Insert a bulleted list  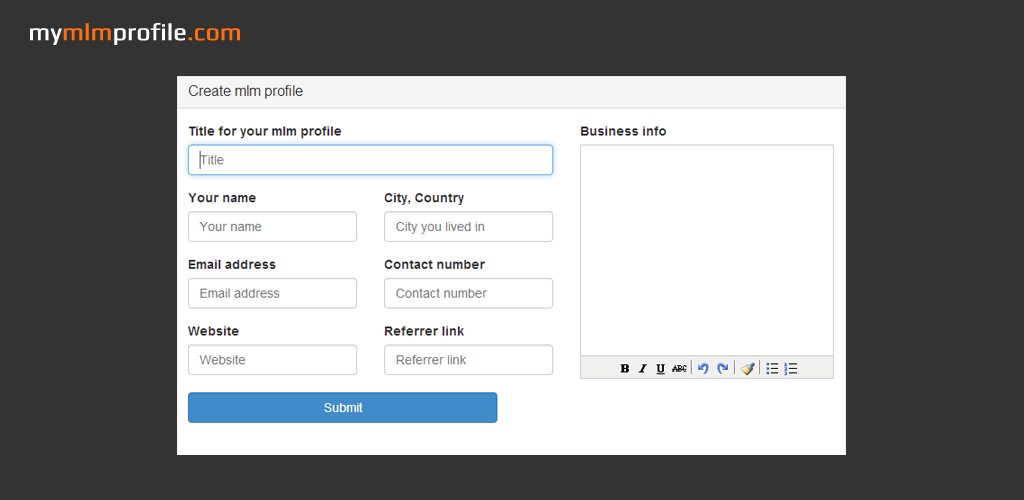click(x=772, y=369)
